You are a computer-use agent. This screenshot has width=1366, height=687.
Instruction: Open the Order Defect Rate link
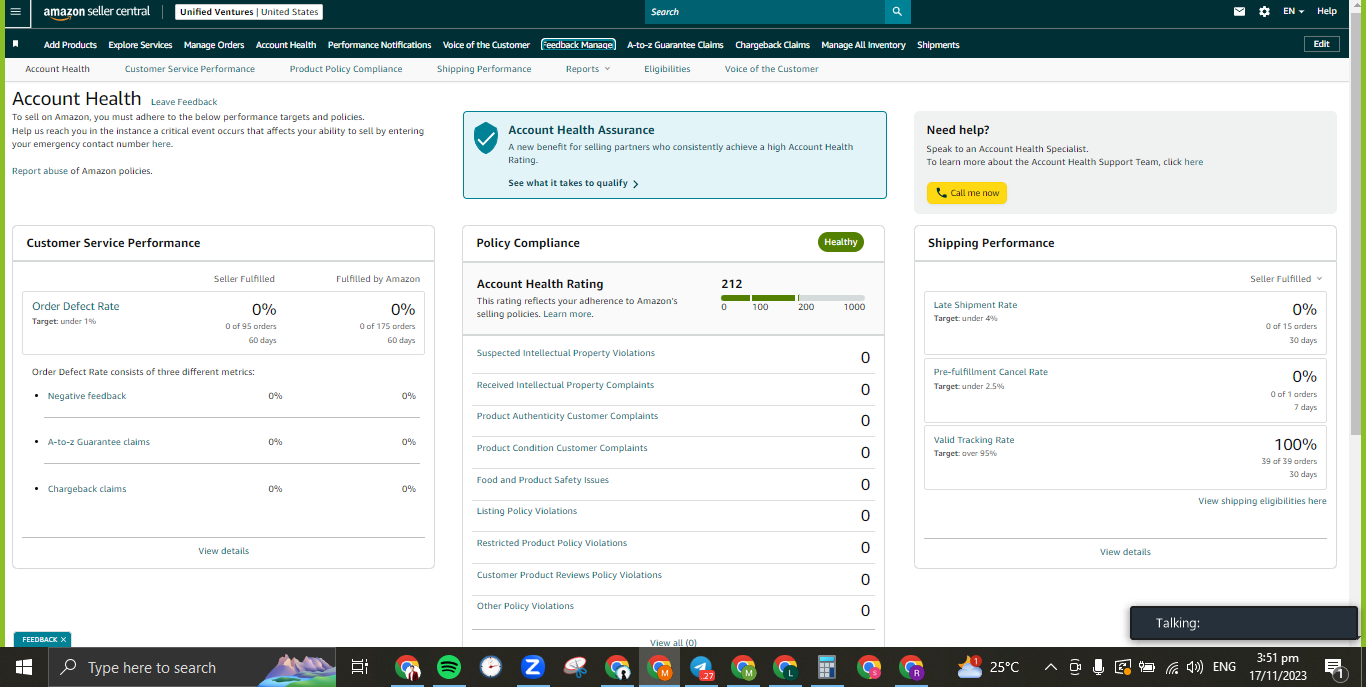(x=75, y=306)
